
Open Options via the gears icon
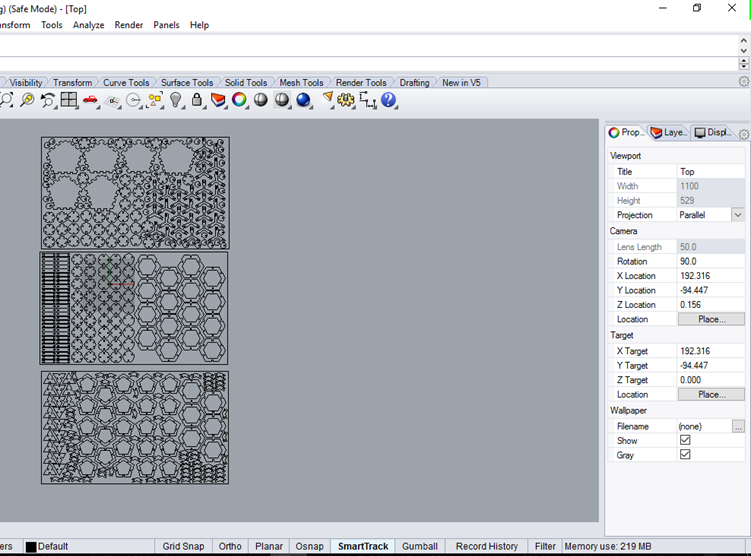346,100
